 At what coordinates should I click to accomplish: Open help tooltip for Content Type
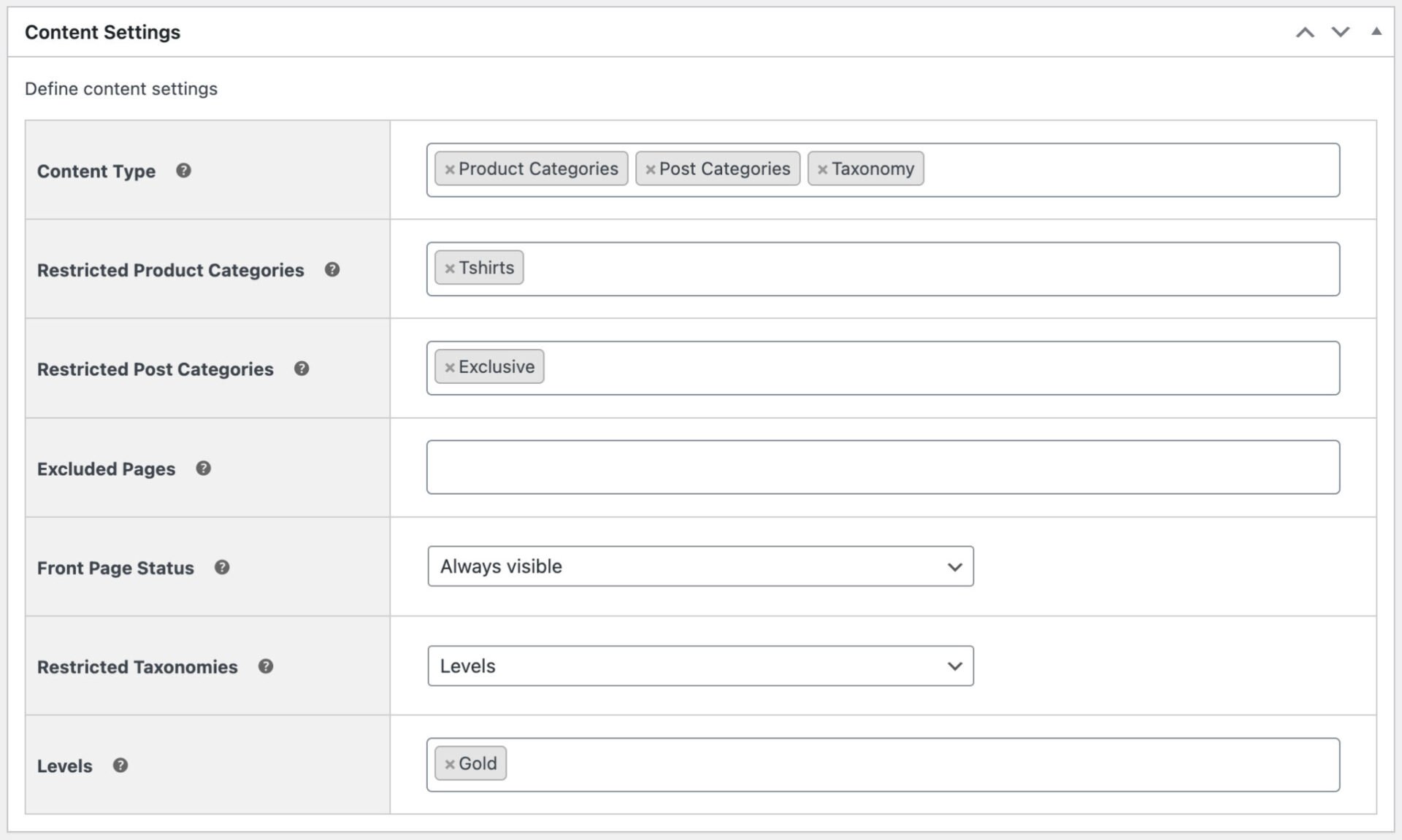184,171
